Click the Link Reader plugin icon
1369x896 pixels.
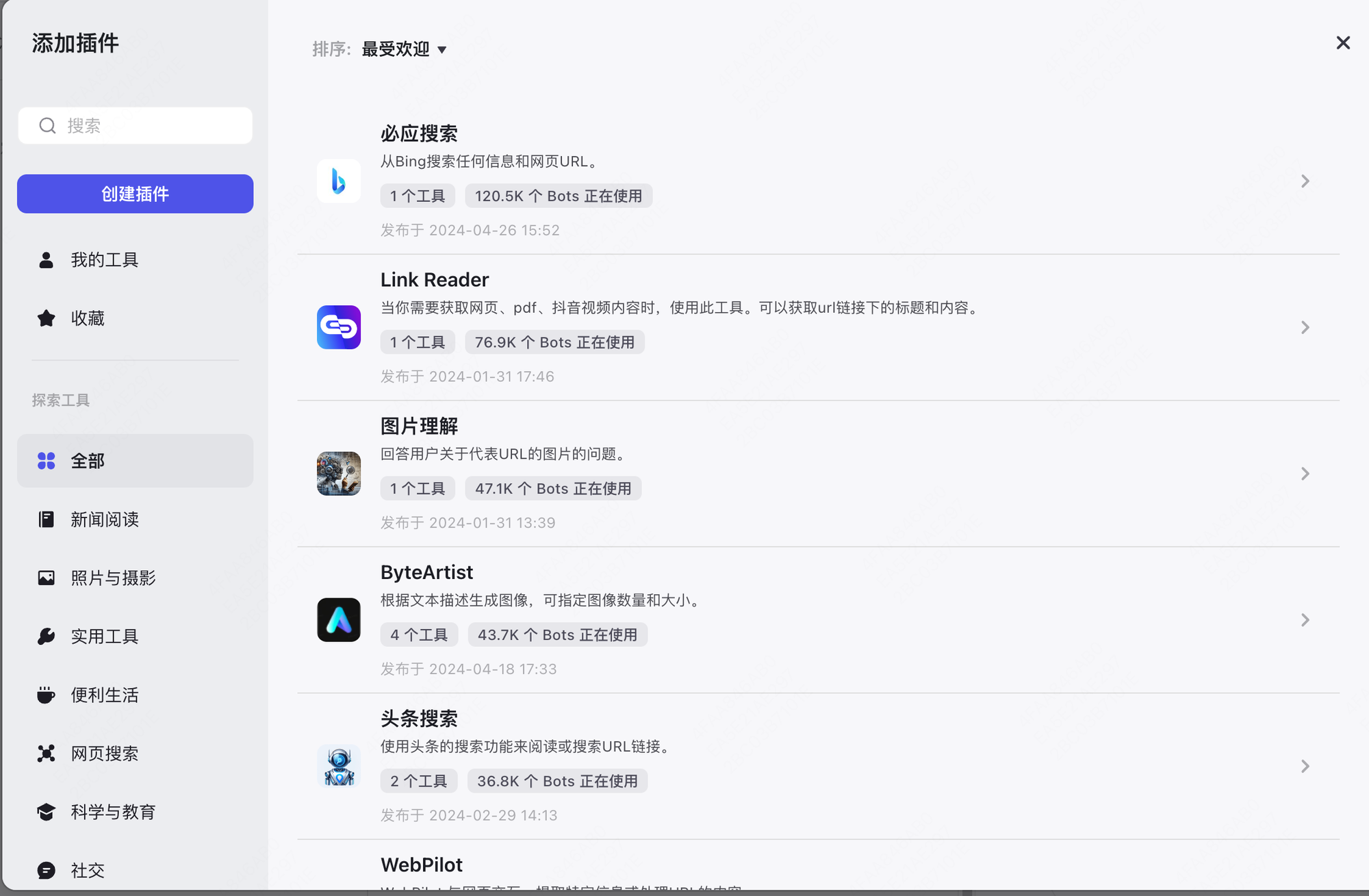pyautogui.click(x=338, y=327)
